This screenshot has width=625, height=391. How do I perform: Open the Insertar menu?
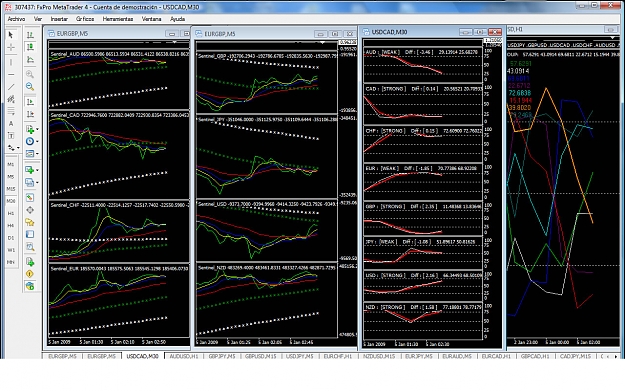coord(59,19)
